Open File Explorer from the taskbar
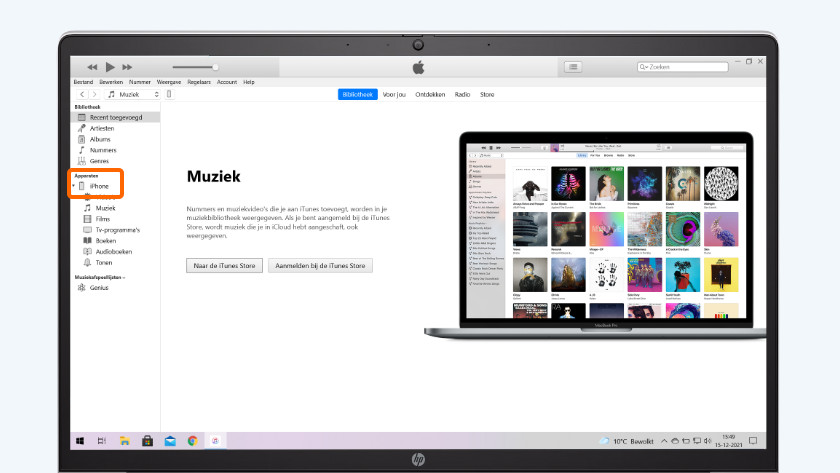Screen dimensions: 840x473 (125, 441)
